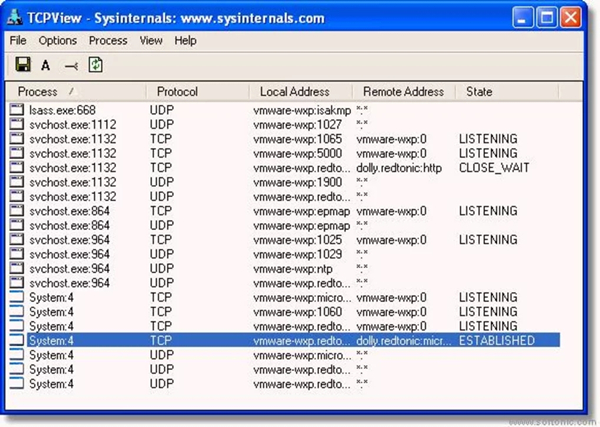Open the View menu
The width and height of the screenshot is (600, 427).
[151, 41]
